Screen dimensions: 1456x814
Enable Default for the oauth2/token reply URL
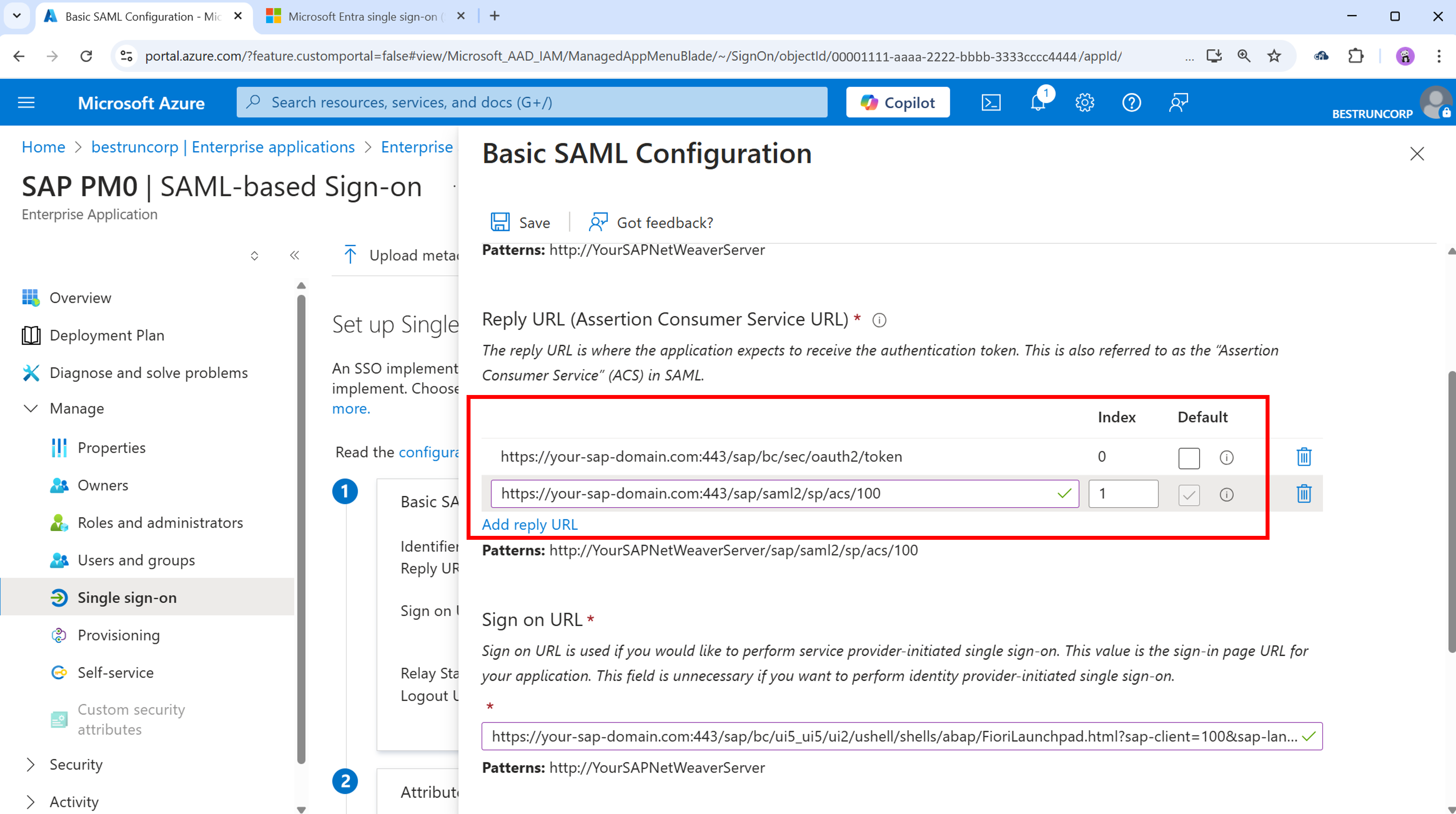click(1188, 458)
